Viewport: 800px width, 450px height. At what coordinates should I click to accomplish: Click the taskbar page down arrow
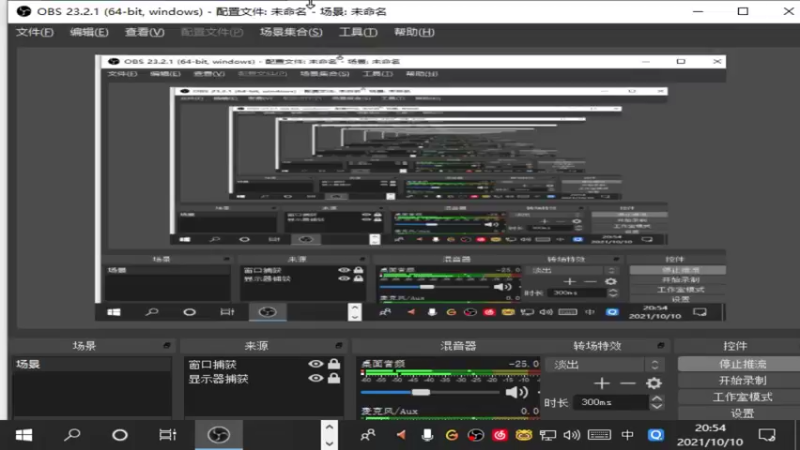pos(329,443)
